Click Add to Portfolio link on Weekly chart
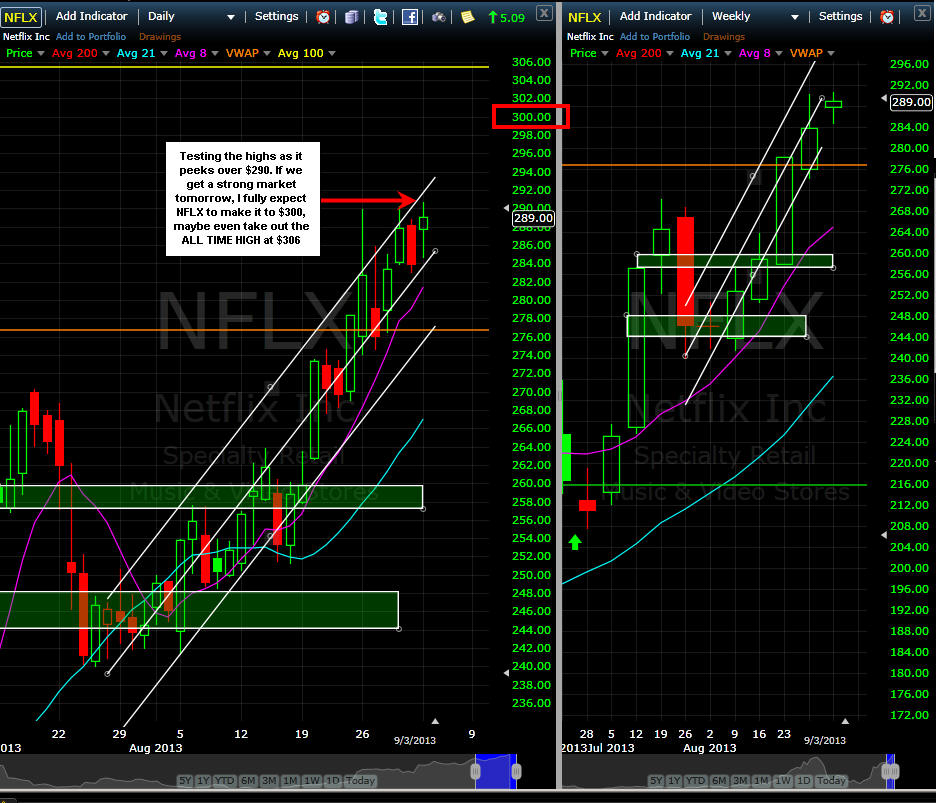Screen dimensions: 936x803 point(655,37)
